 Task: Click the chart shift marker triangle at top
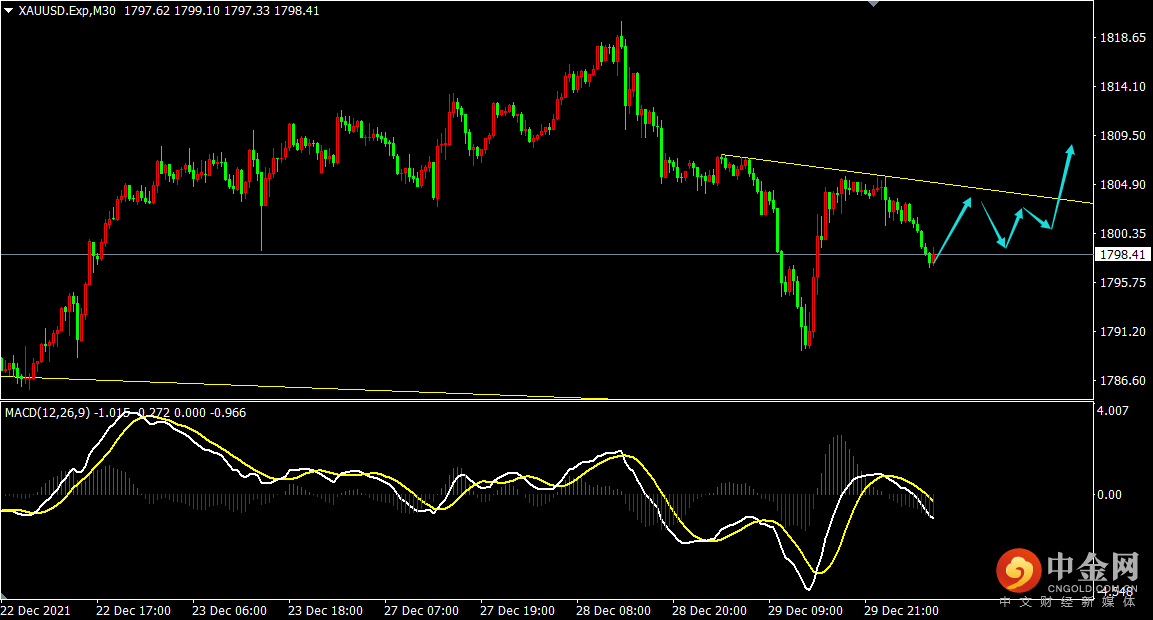point(874,4)
